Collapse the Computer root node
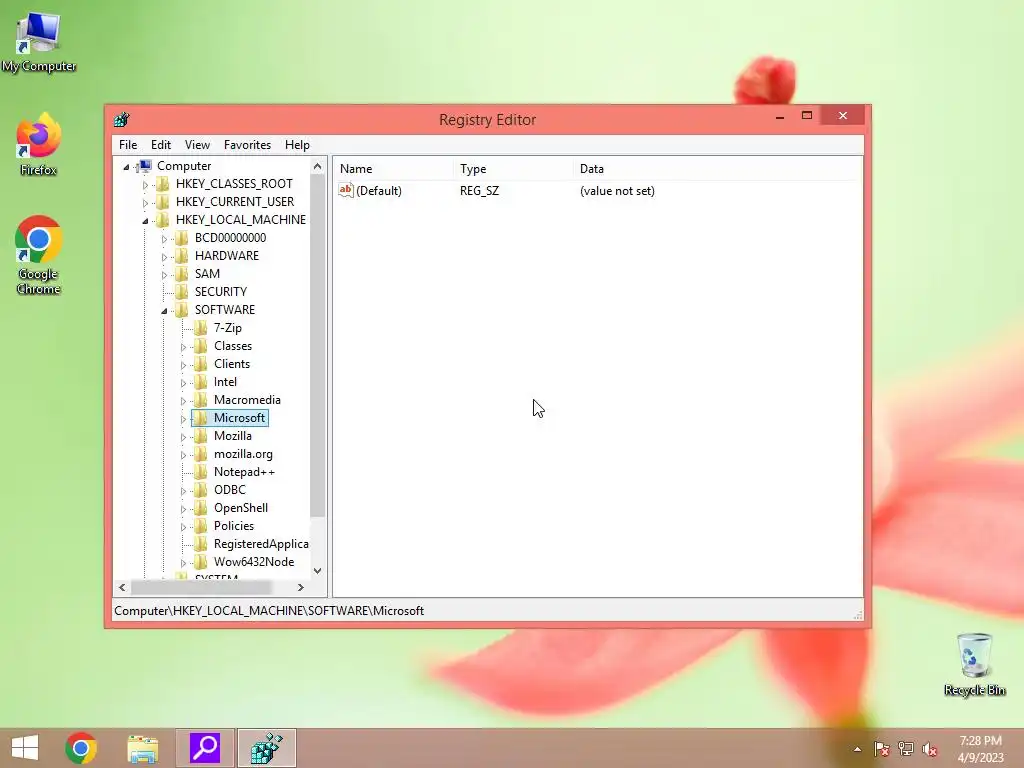This screenshot has width=1024, height=768. point(127,167)
